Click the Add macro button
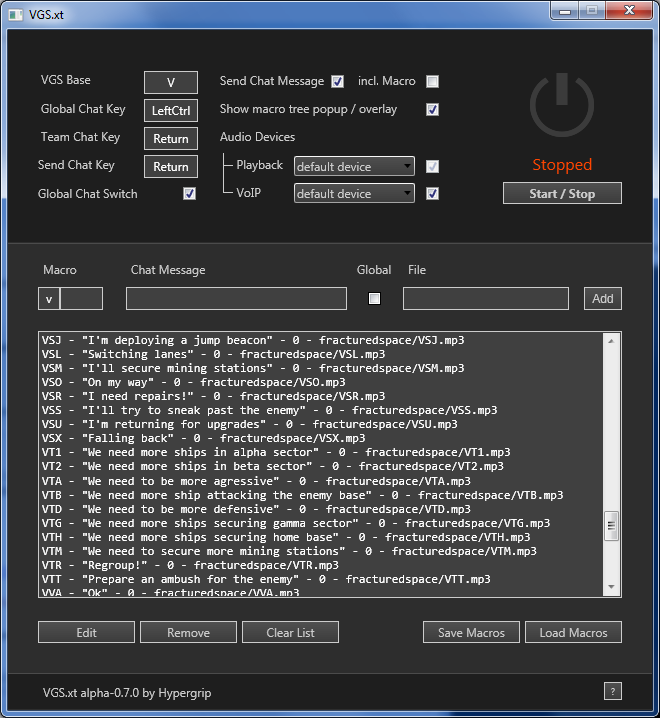 point(603,299)
